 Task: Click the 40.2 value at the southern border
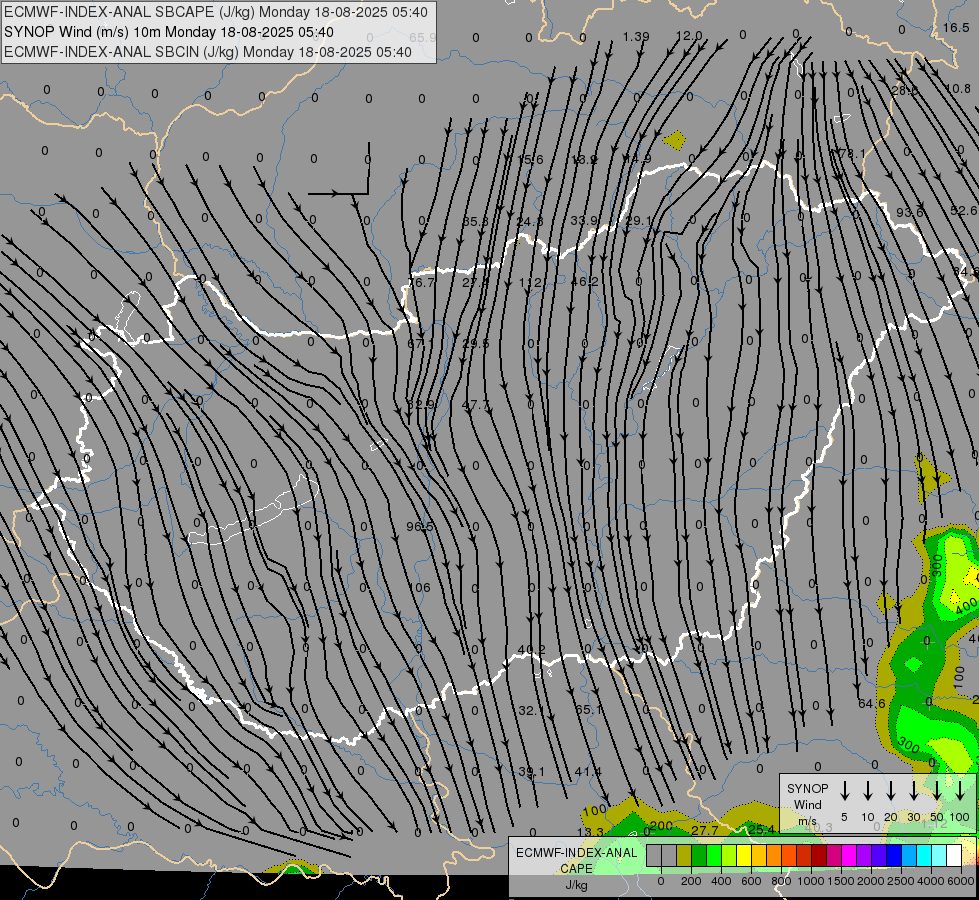pos(531,650)
